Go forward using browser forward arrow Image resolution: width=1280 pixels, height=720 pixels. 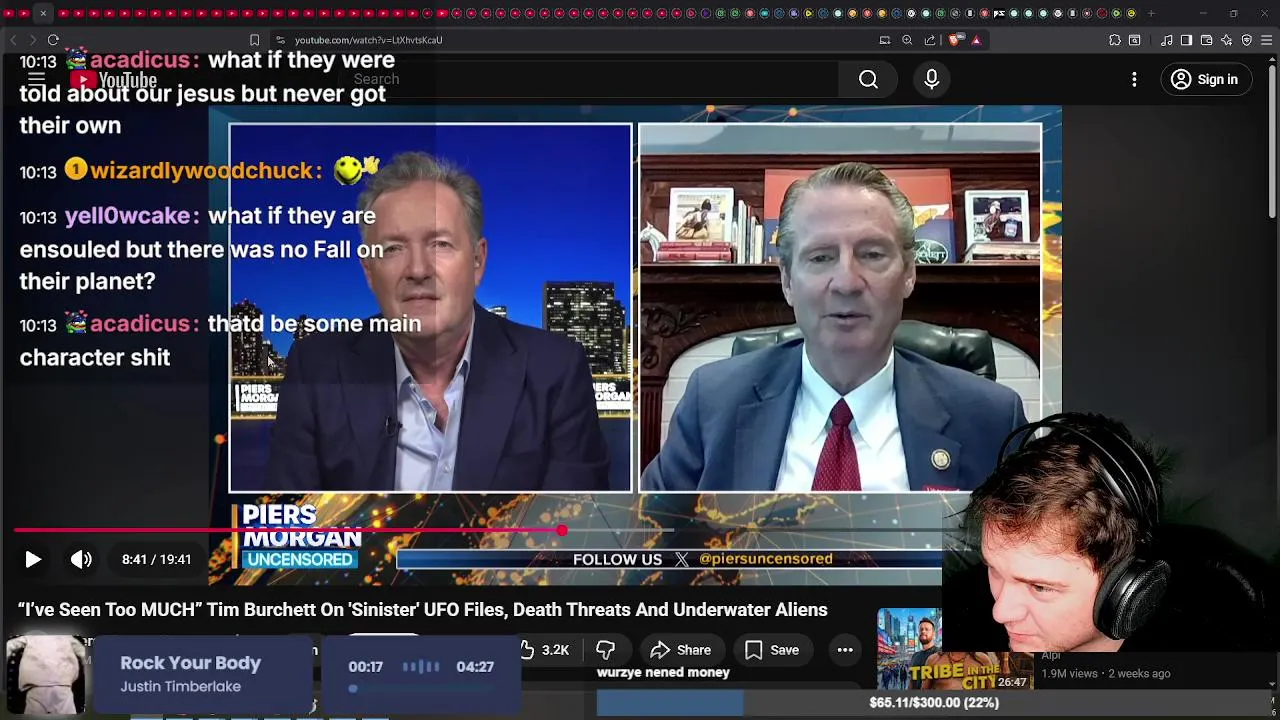click(x=32, y=40)
